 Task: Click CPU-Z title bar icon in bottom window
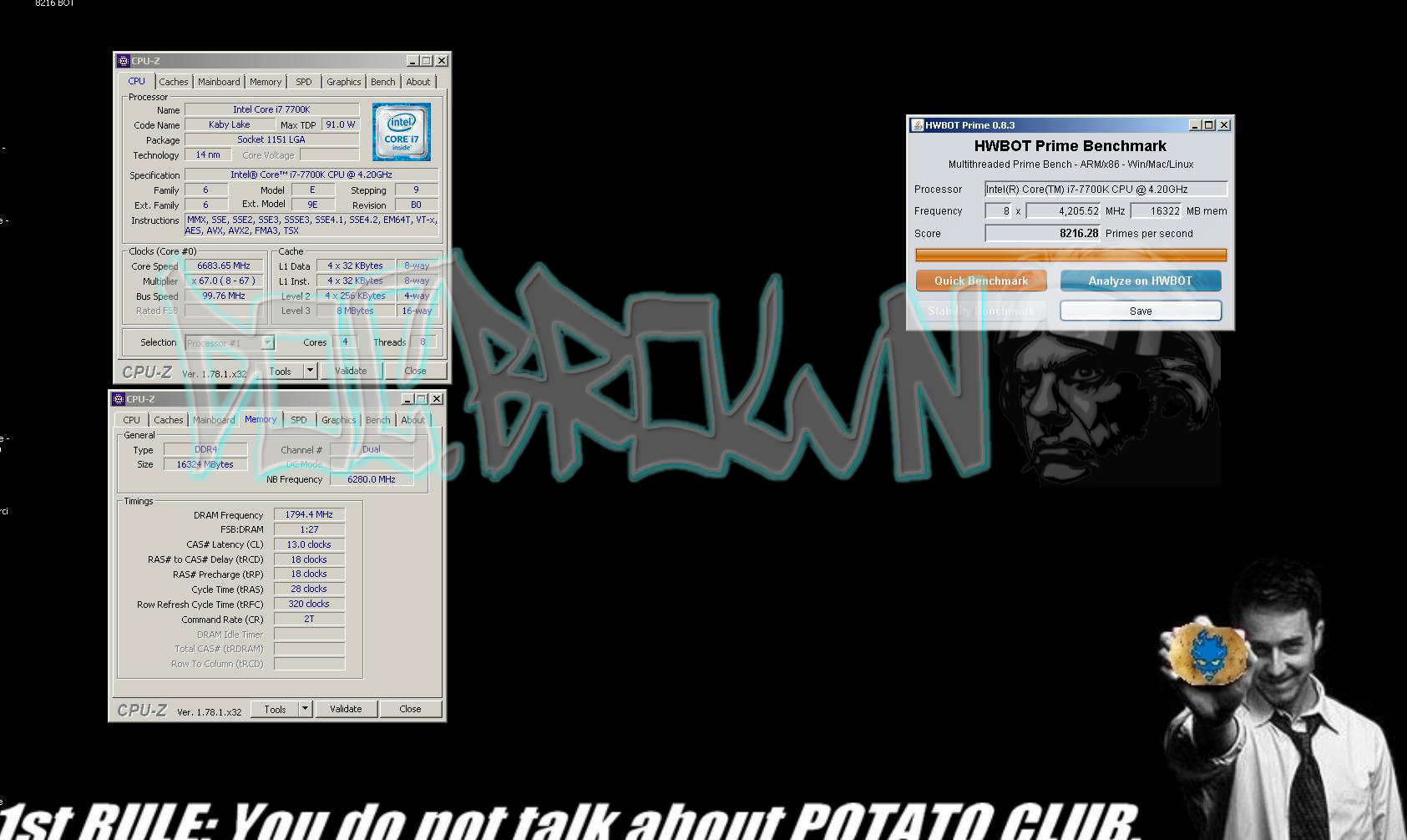tap(119, 399)
